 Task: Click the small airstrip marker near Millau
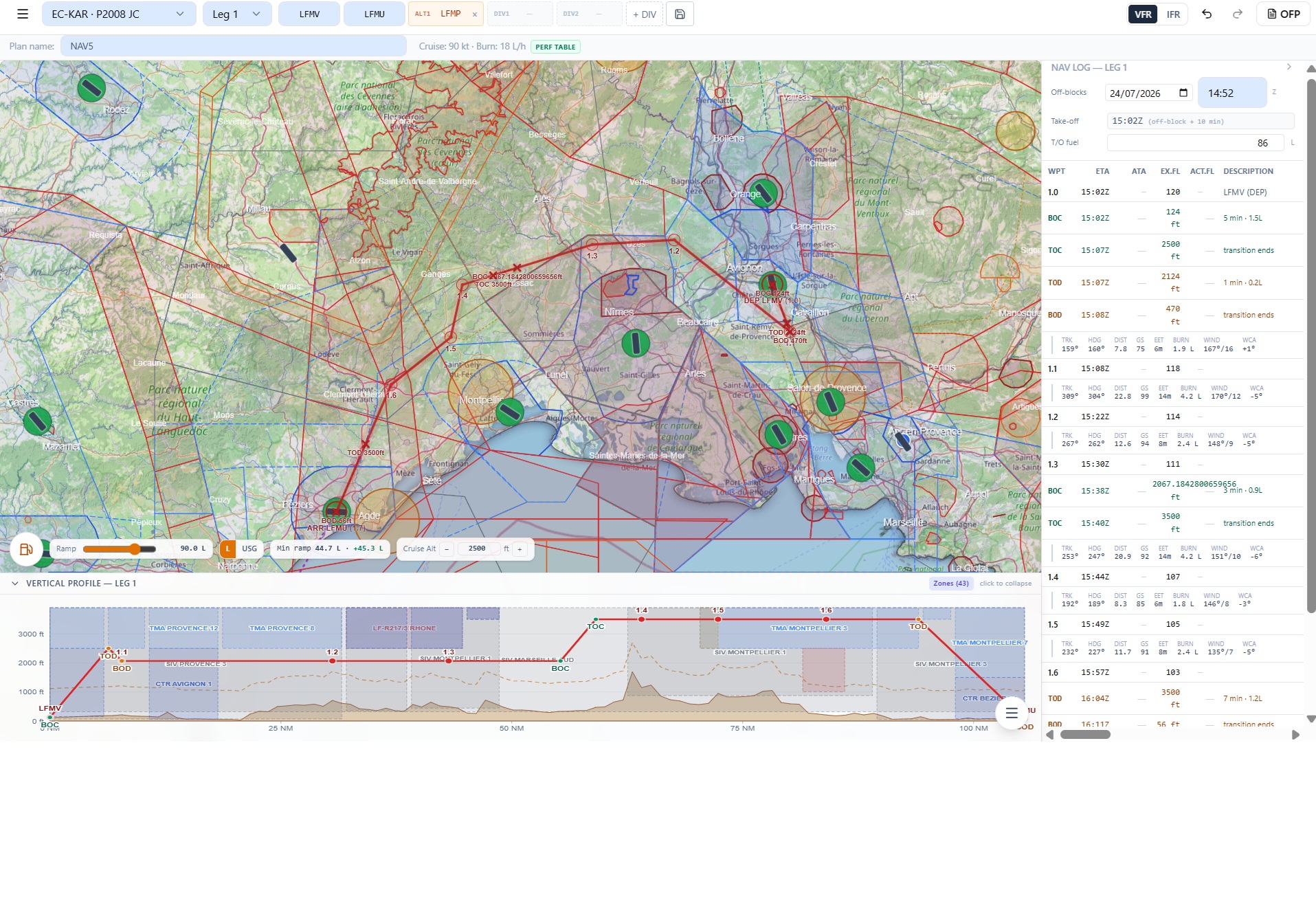[x=289, y=253]
